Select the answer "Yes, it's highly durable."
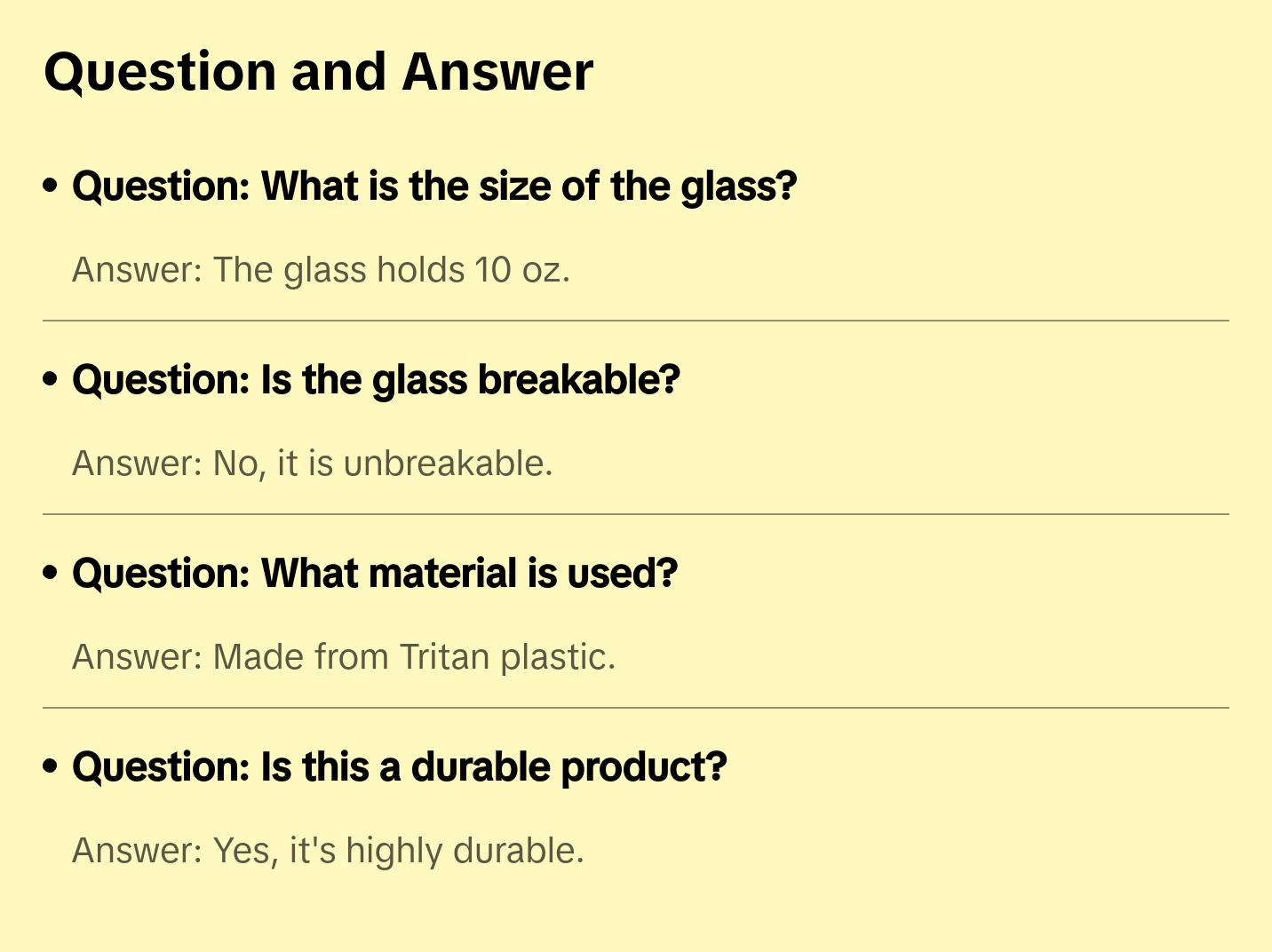 tap(328, 851)
